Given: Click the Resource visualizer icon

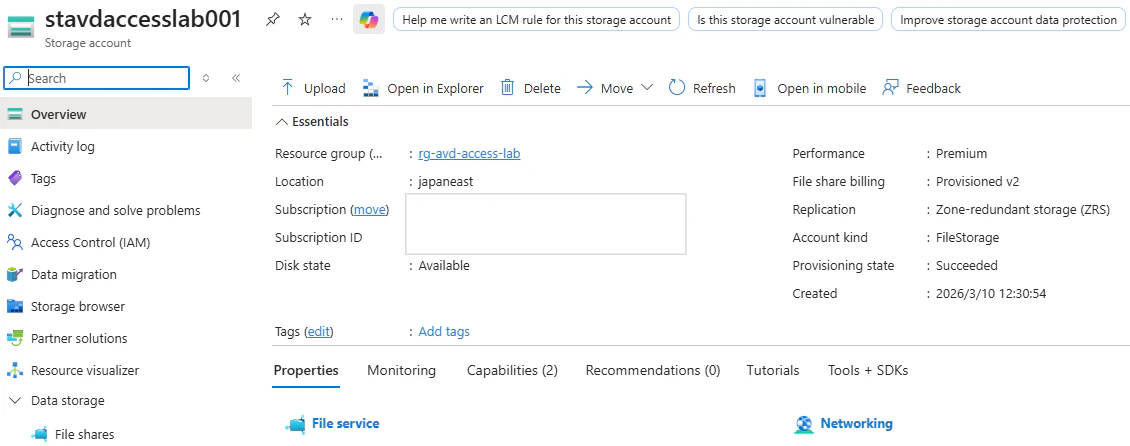Looking at the screenshot, I should pyautogui.click(x=14, y=370).
